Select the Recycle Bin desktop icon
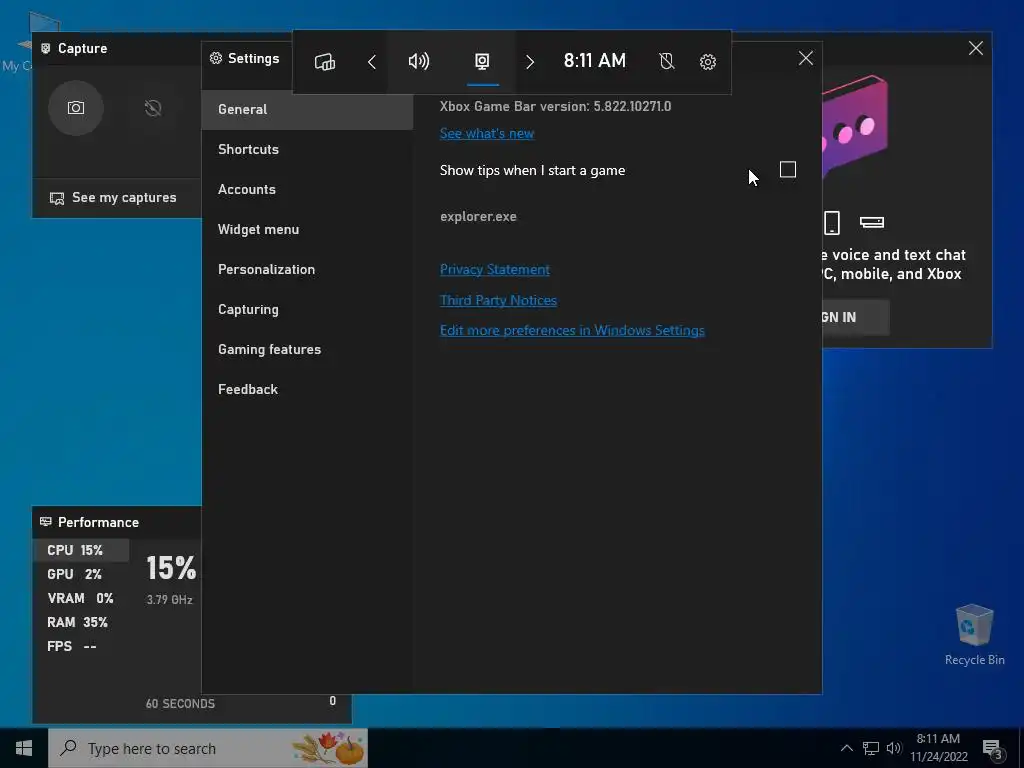 point(974,634)
